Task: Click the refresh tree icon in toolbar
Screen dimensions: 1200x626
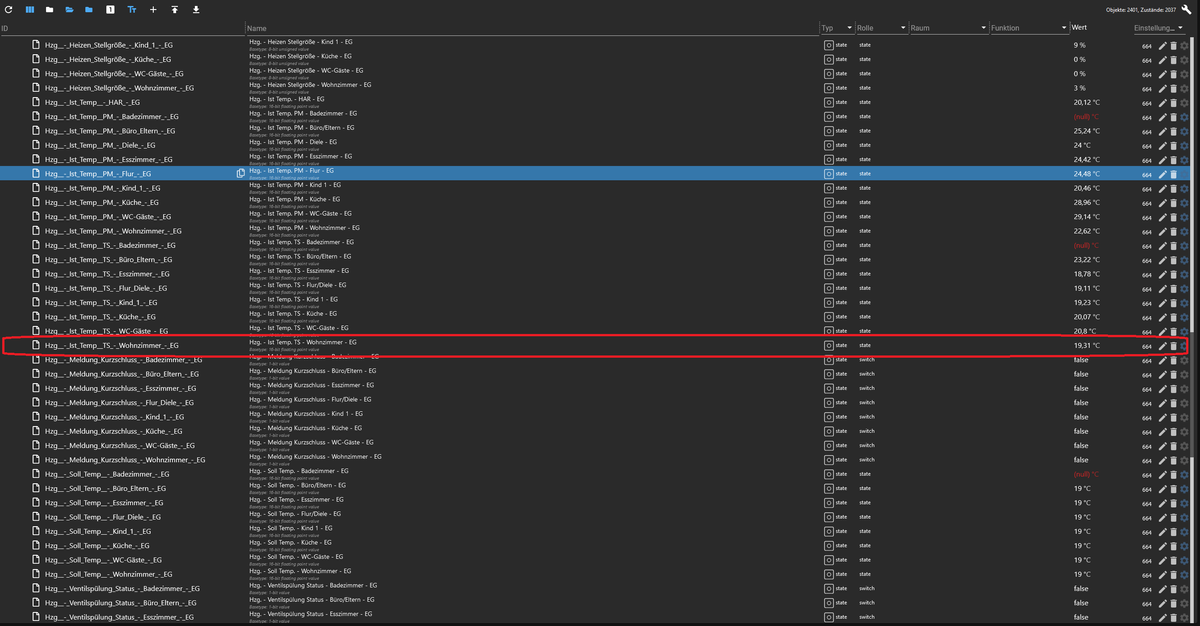Action: coord(7,9)
